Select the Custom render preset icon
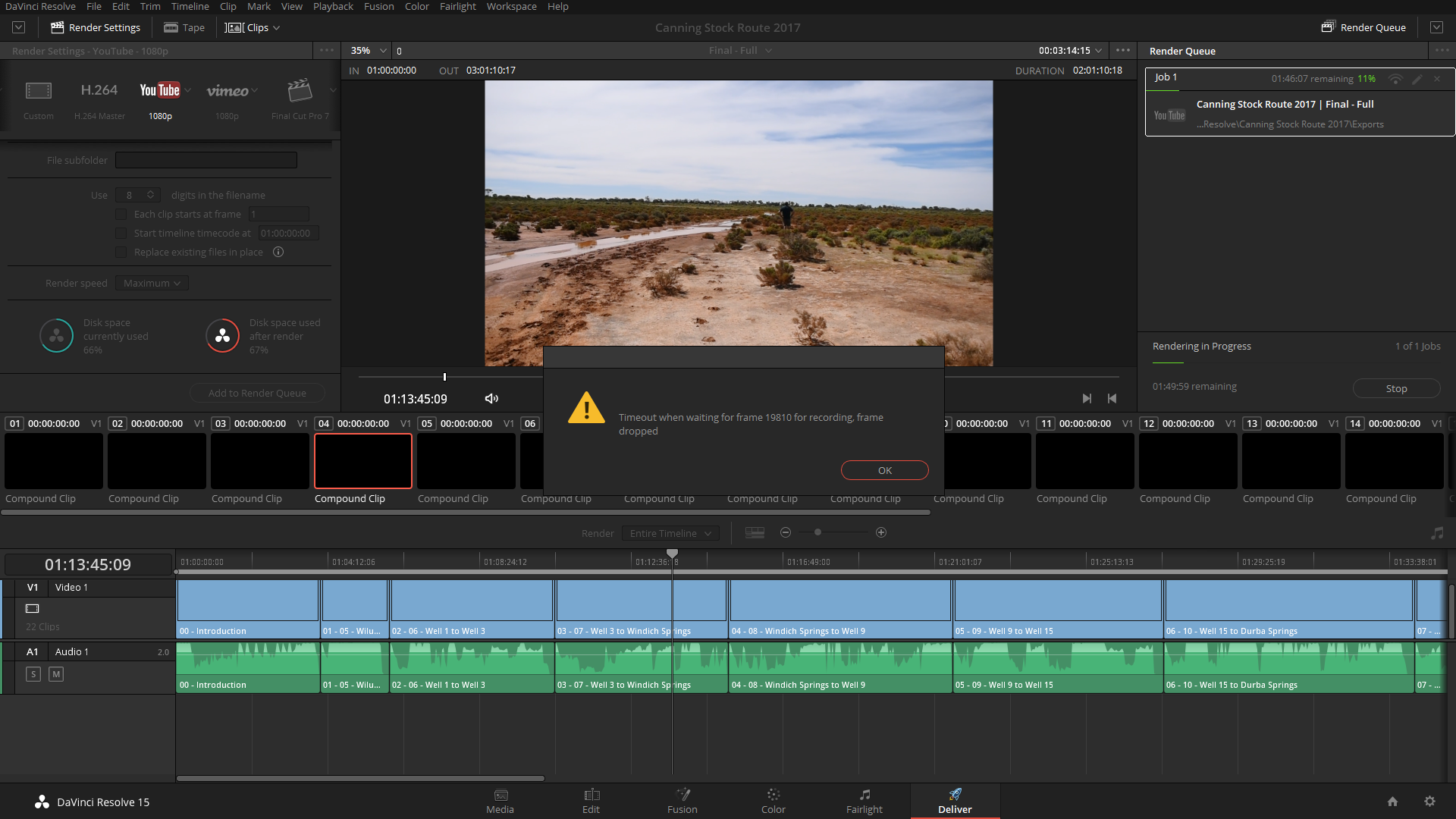1456x819 pixels. [x=39, y=91]
